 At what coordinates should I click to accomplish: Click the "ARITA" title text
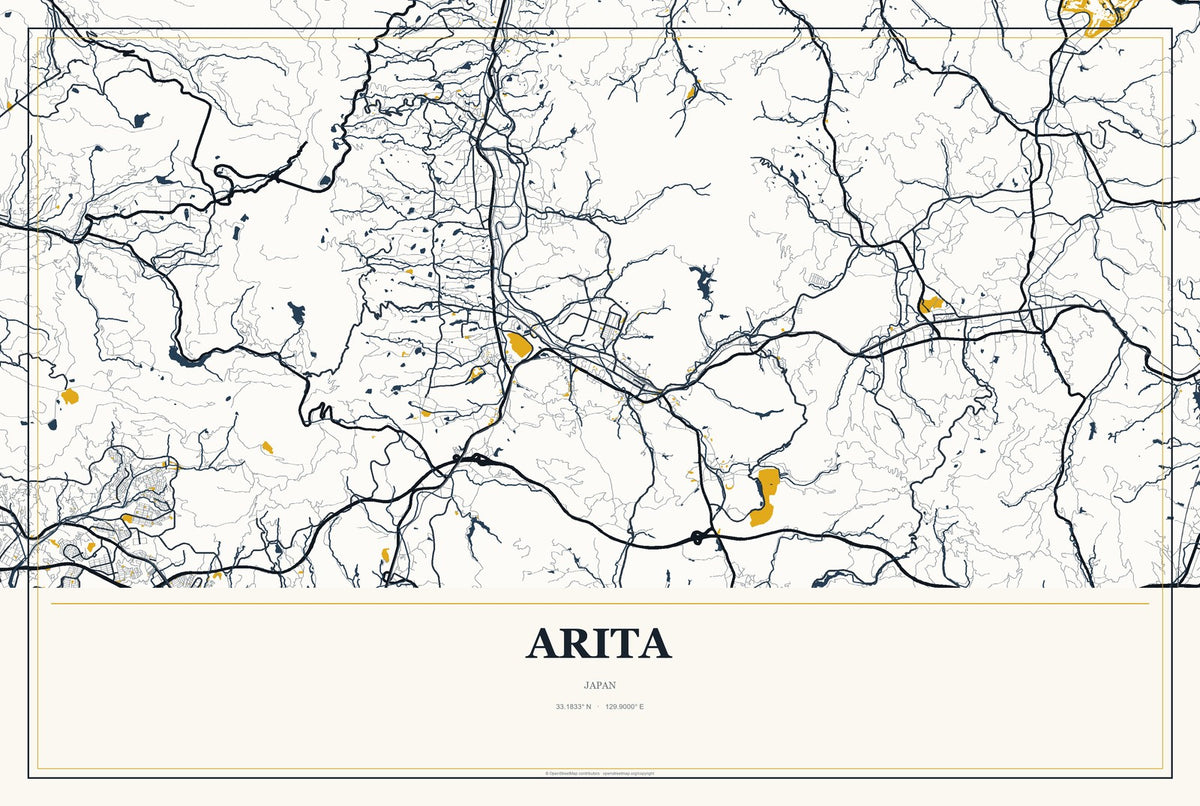[x=599, y=643]
